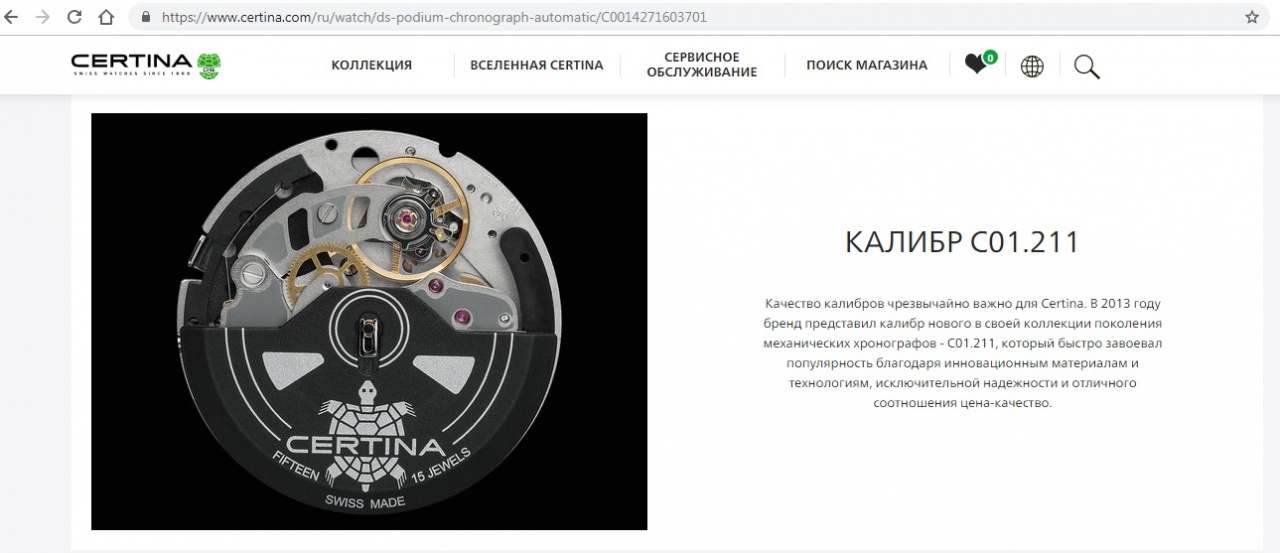The width and height of the screenshot is (1280, 553).
Task: Open the globe language selector
Action: 1032,66
